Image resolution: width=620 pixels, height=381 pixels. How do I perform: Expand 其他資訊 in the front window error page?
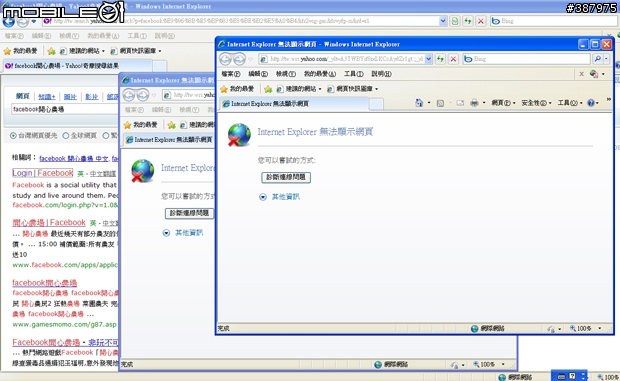point(280,196)
